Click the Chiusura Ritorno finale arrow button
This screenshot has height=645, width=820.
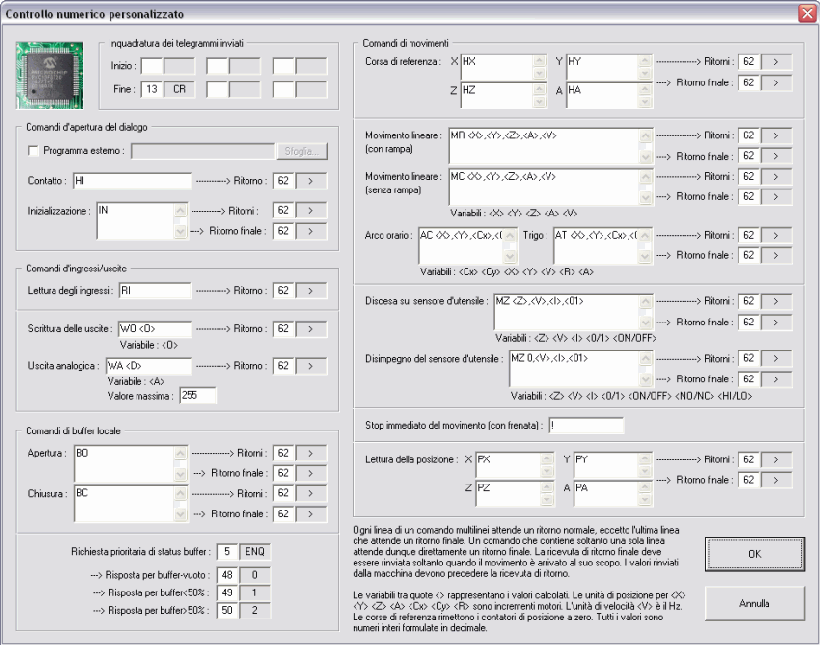311,514
